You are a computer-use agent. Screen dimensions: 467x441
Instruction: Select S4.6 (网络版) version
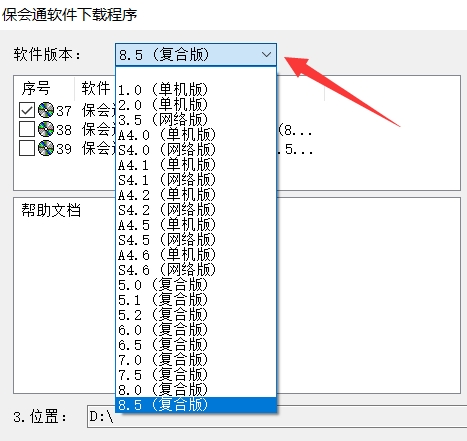click(196, 269)
